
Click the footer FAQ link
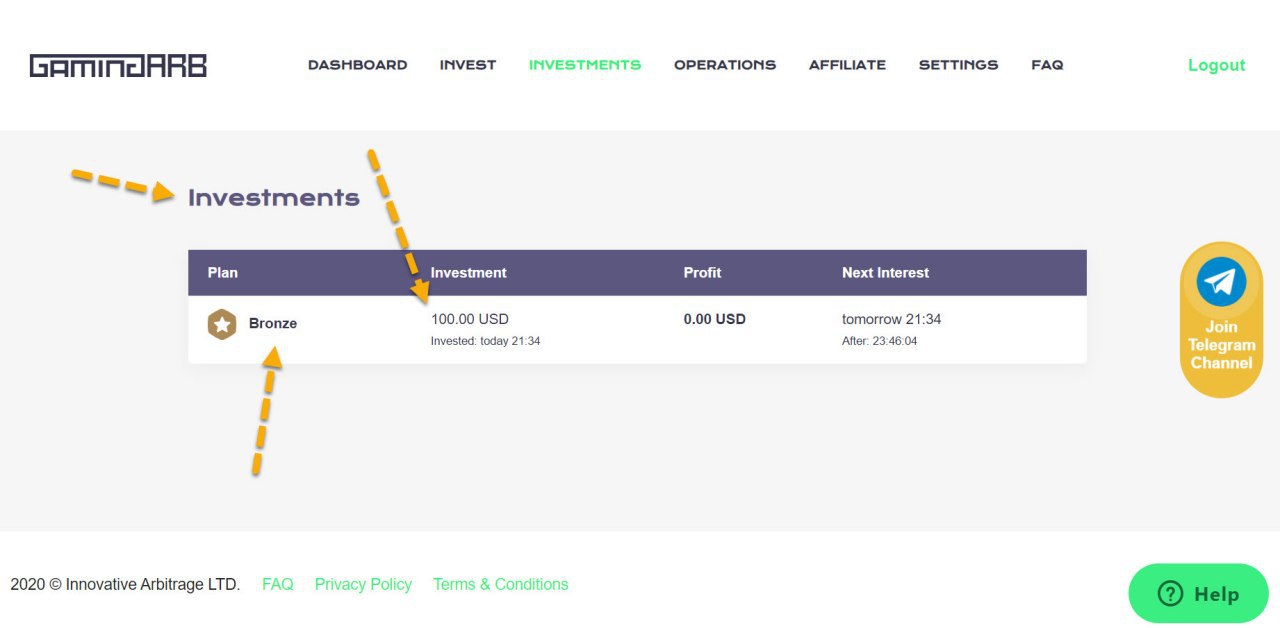point(278,584)
